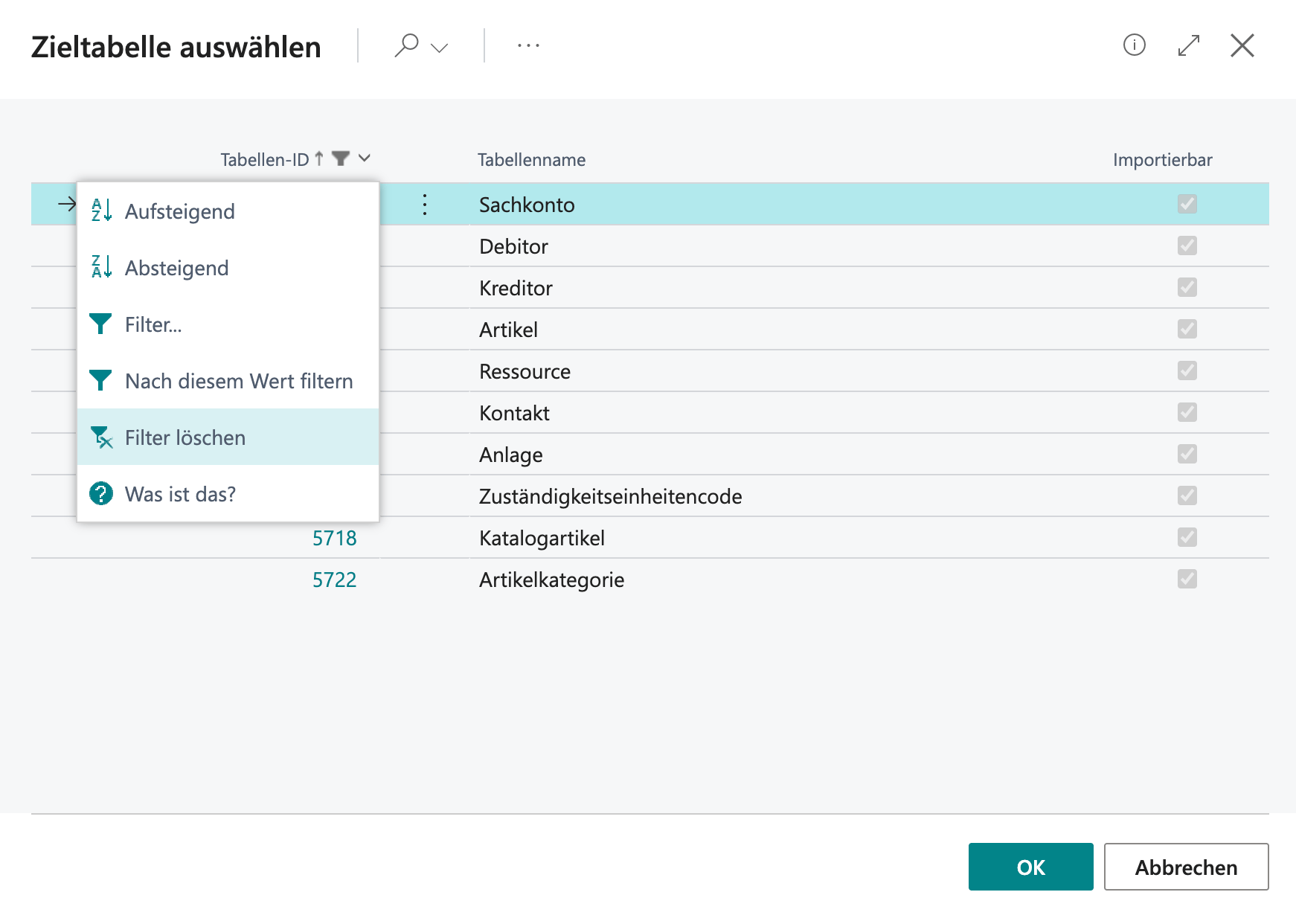The height and width of the screenshot is (924, 1296).
Task: Toggle Importierbar checkbox for Kontakt
Action: tap(1187, 412)
